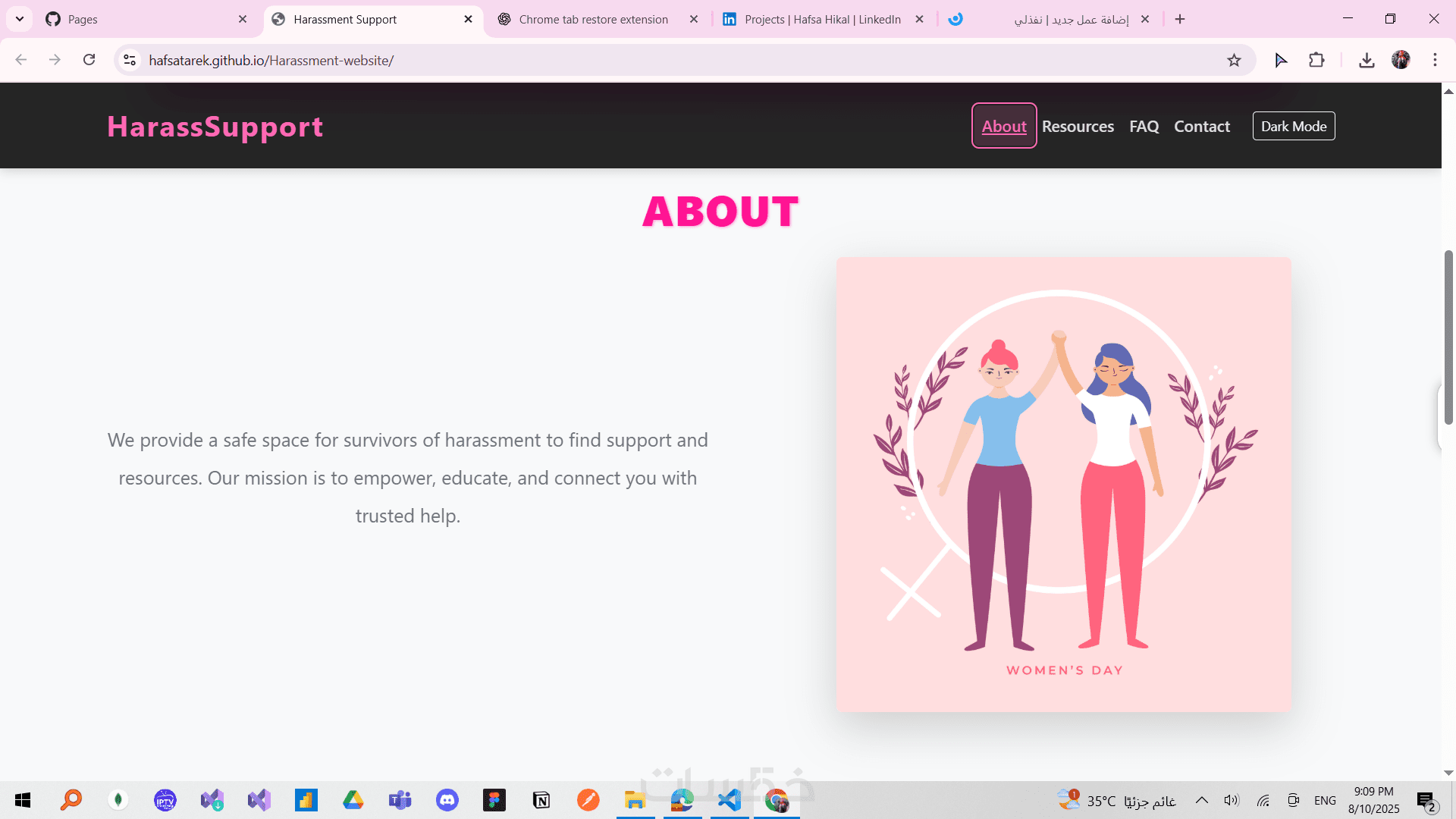1456x819 pixels.
Task: Reload the page
Action: pos(89,60)
